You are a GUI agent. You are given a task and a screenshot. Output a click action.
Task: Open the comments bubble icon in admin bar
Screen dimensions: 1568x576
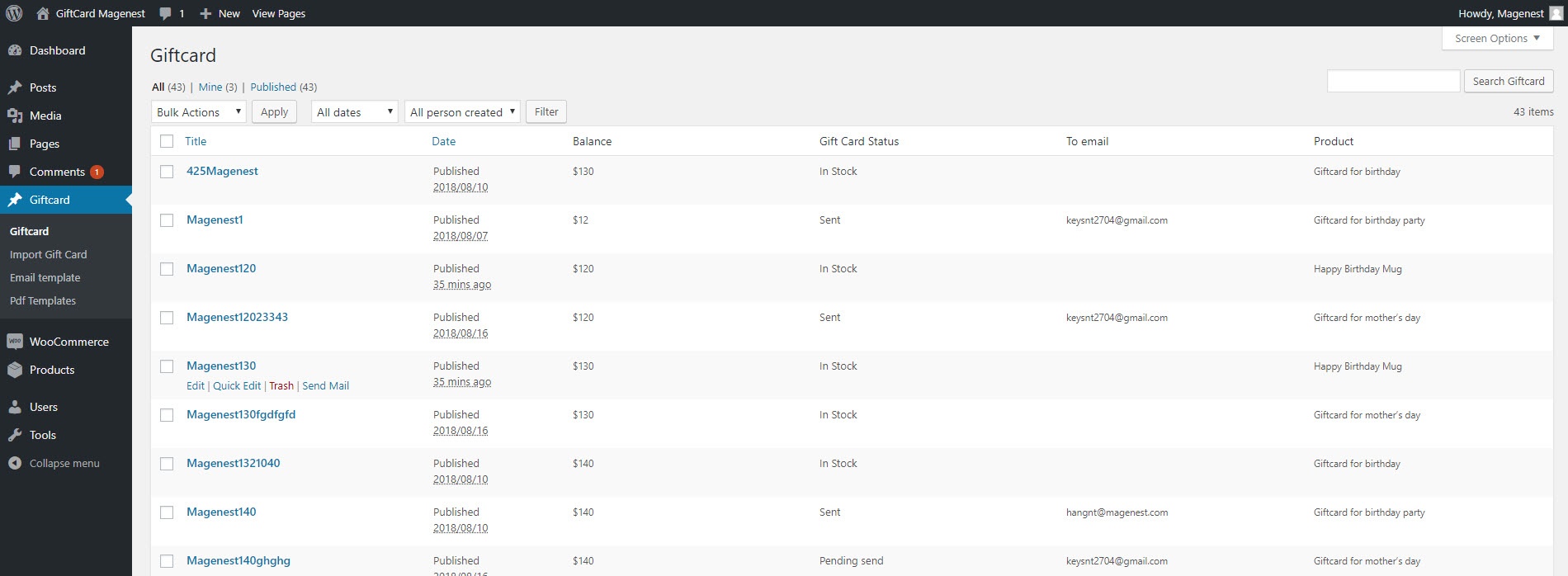click(166, 13)
